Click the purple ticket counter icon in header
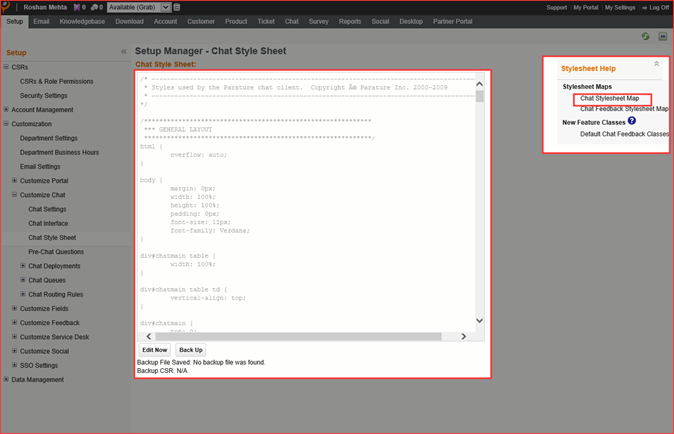 pos(78,7)
